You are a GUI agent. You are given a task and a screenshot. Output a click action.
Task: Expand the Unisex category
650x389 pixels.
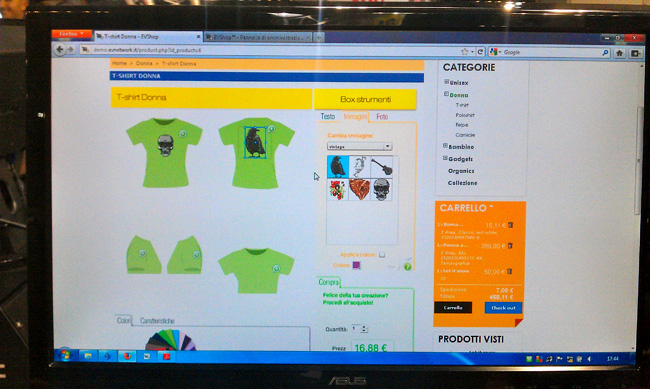point(446,82)
